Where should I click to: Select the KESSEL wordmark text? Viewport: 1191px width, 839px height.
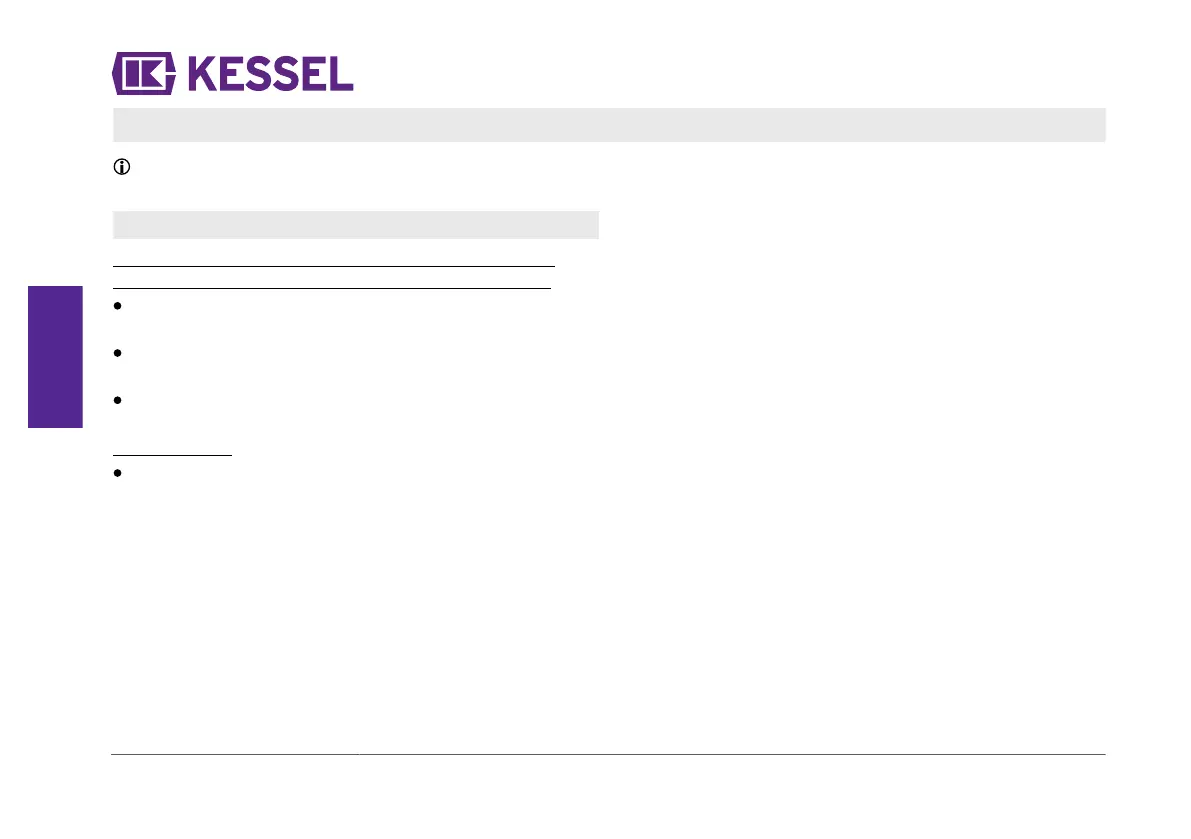[x=270, y=74]
